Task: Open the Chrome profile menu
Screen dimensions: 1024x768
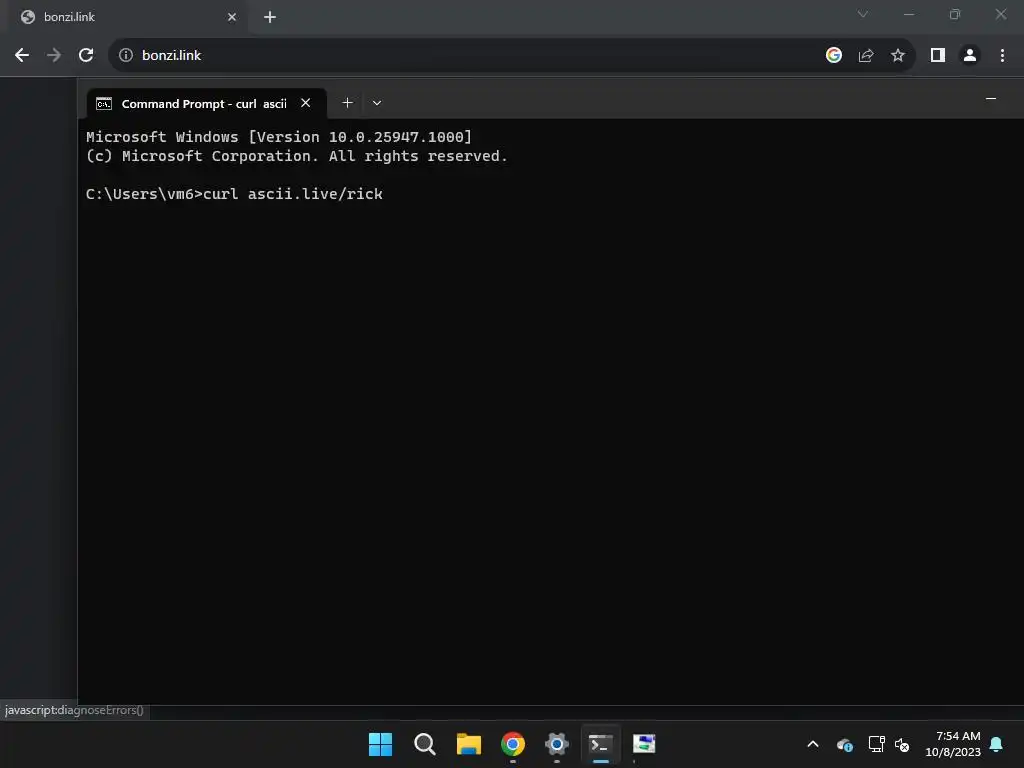Action: pyautogui.click(x=970, y=56)
